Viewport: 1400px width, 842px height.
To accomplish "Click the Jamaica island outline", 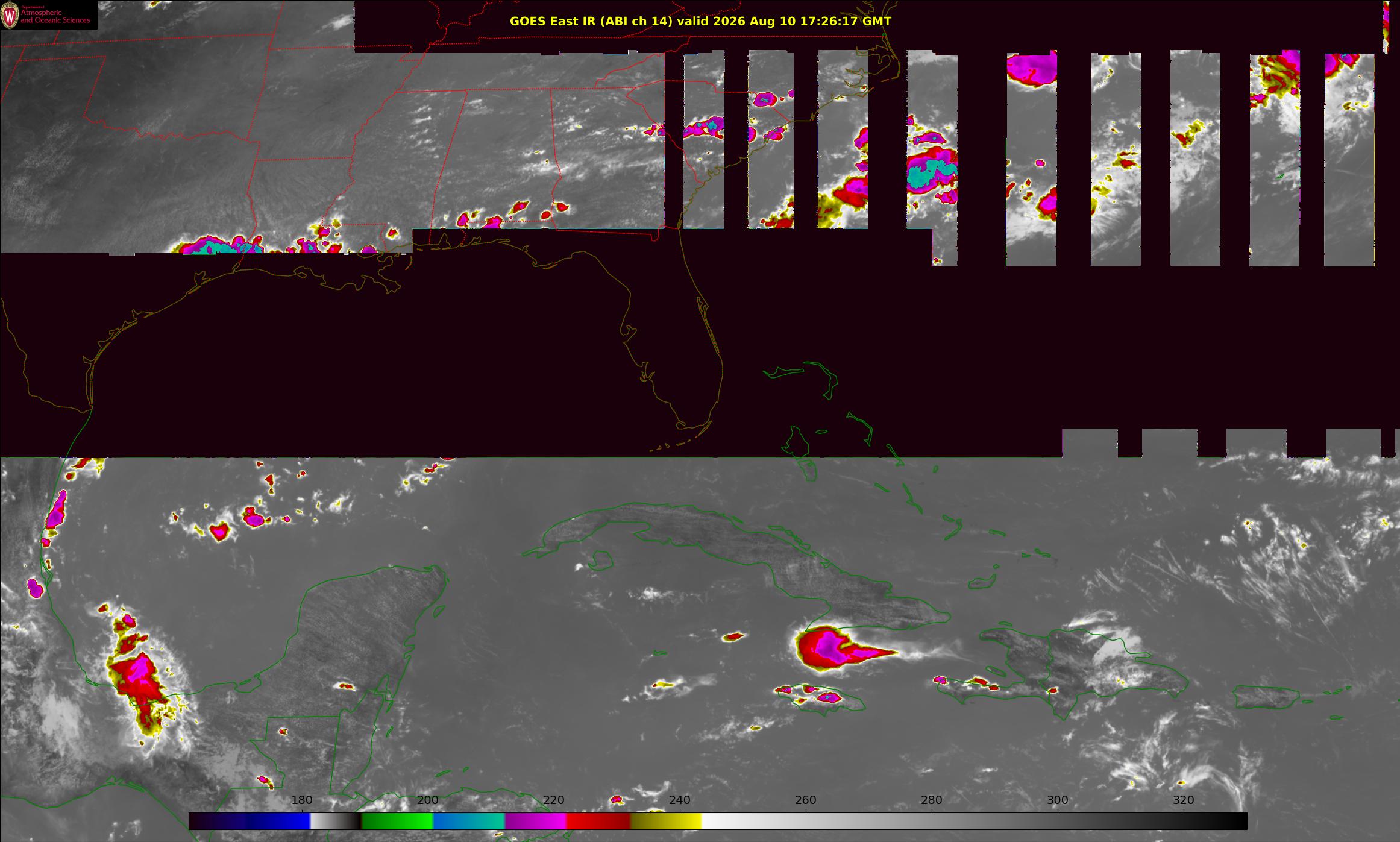I will pyautogui.click(x=821, y=699).
